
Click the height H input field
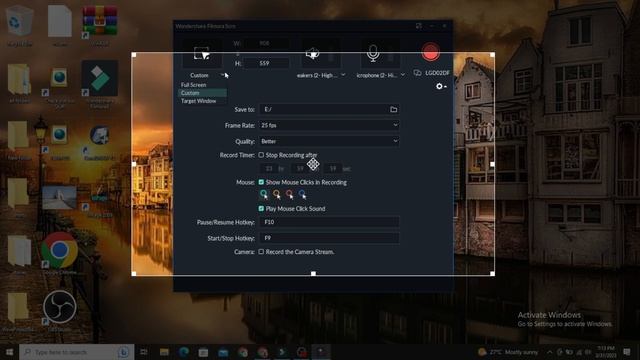pos(266,63)
